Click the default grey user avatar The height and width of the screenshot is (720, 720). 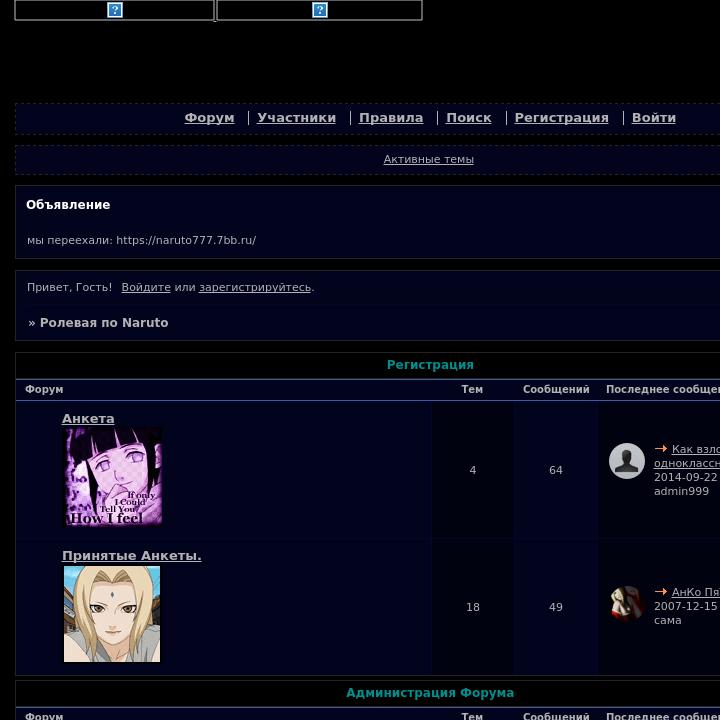[627, 461]
